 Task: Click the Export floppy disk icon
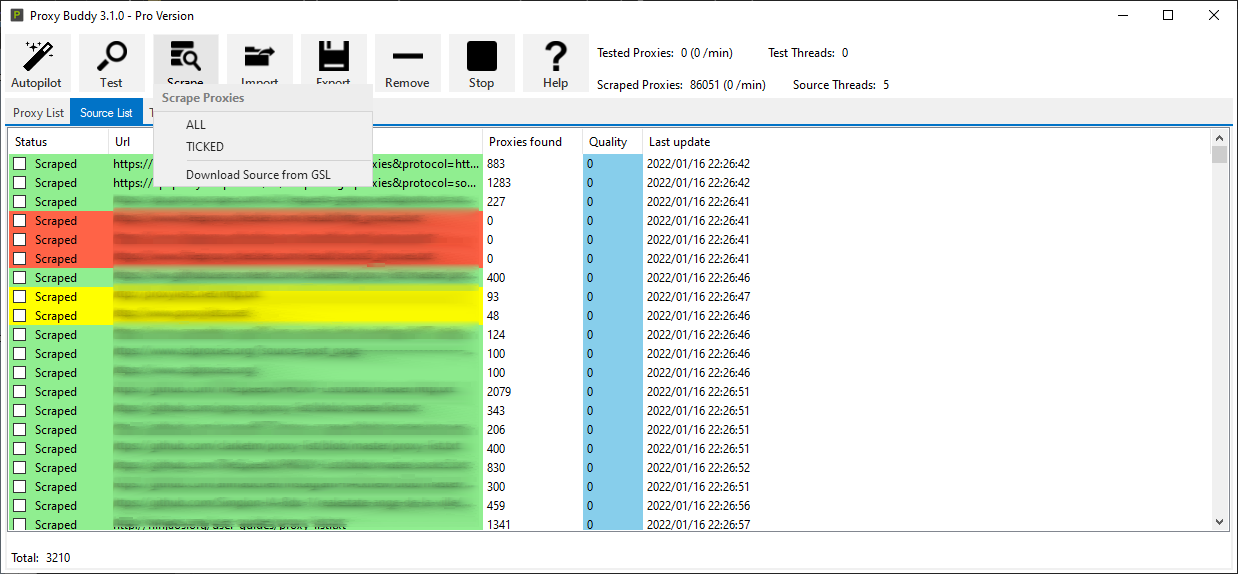(x=333, y=56)
